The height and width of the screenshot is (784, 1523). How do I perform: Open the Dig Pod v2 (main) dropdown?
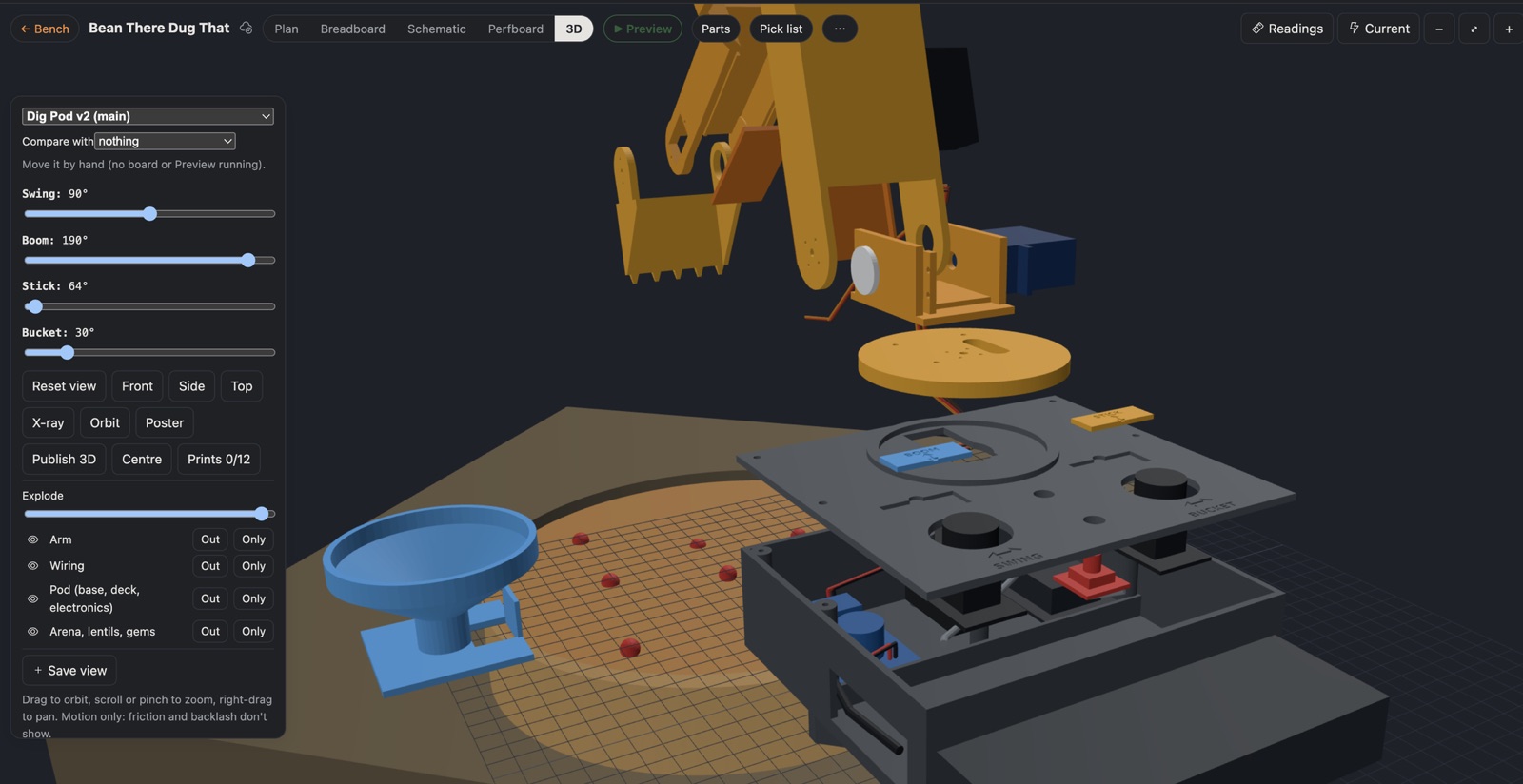click(148, 116)
